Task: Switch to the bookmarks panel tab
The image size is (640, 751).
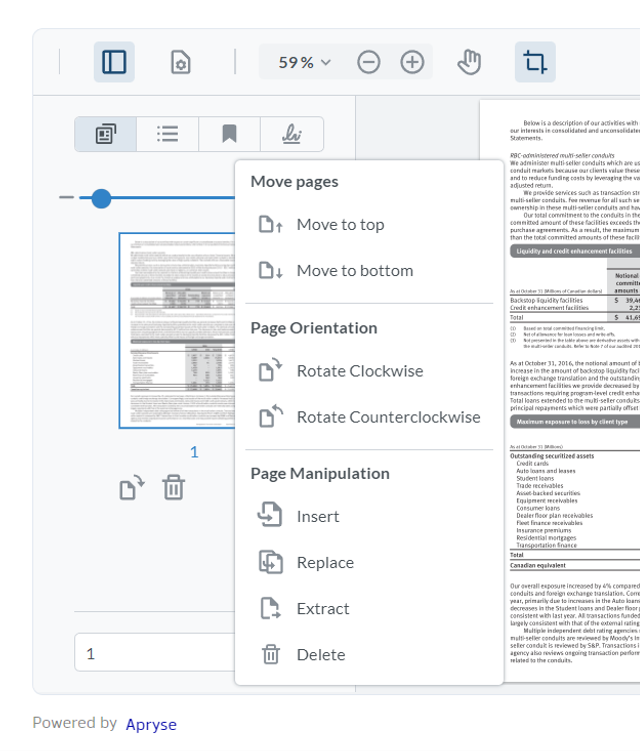Action: point(229,134)
